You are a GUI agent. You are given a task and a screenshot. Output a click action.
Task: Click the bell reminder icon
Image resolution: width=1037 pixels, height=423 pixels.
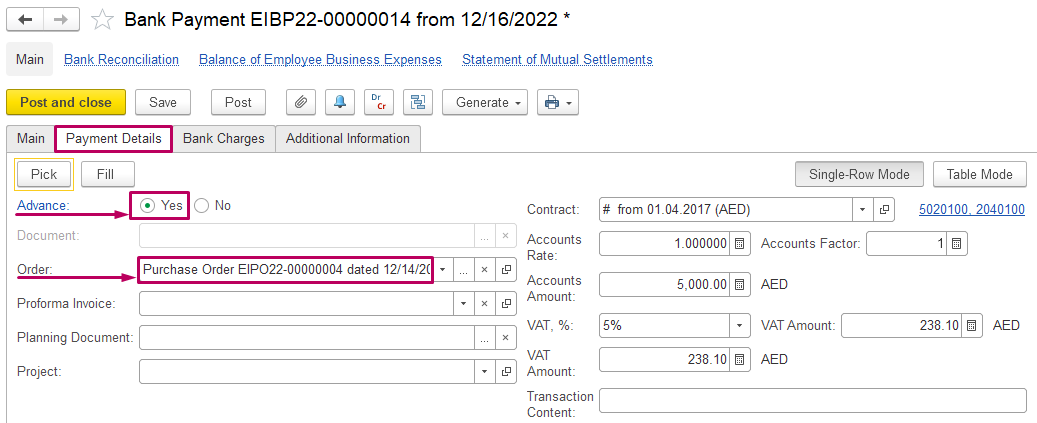click(340, 102)
